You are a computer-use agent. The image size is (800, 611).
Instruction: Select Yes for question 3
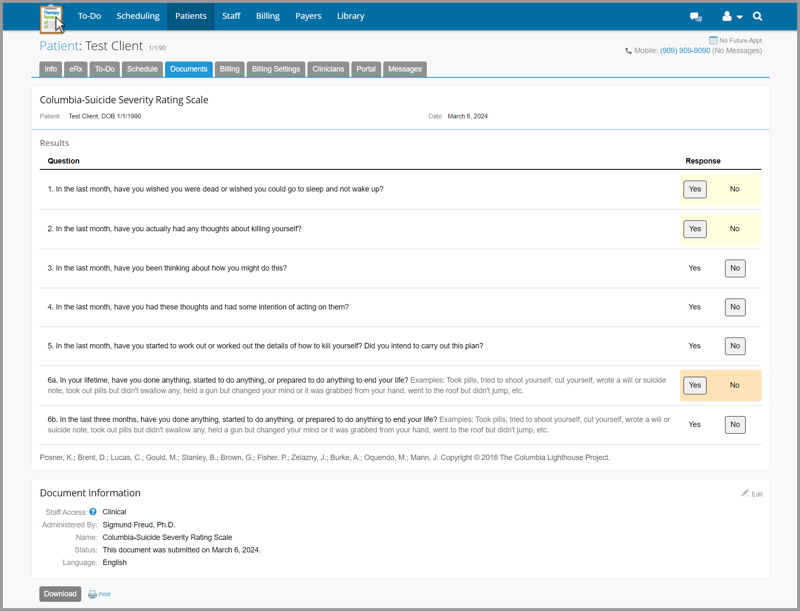click(694, 268)
